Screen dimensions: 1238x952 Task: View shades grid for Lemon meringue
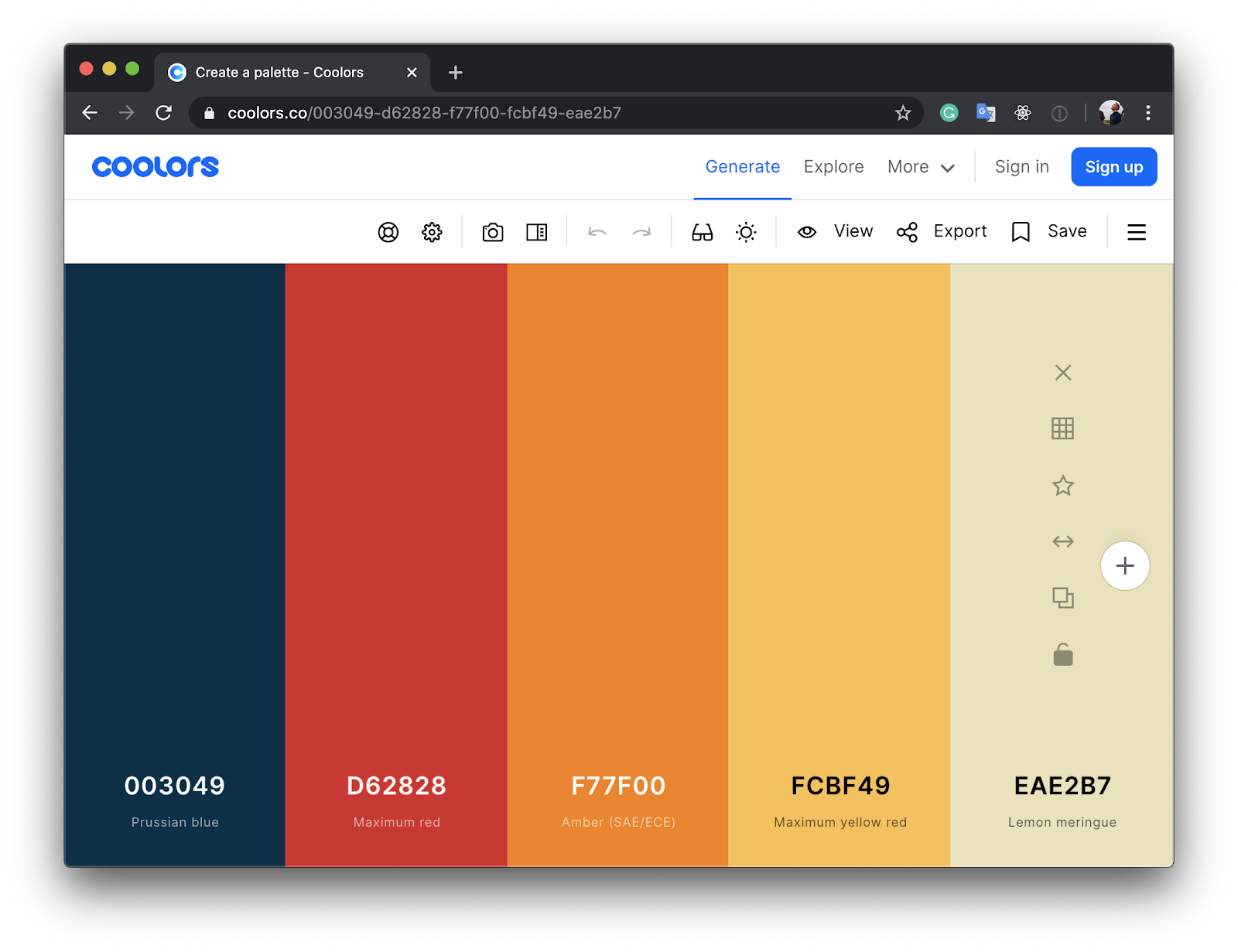(x=1063, y=428)
